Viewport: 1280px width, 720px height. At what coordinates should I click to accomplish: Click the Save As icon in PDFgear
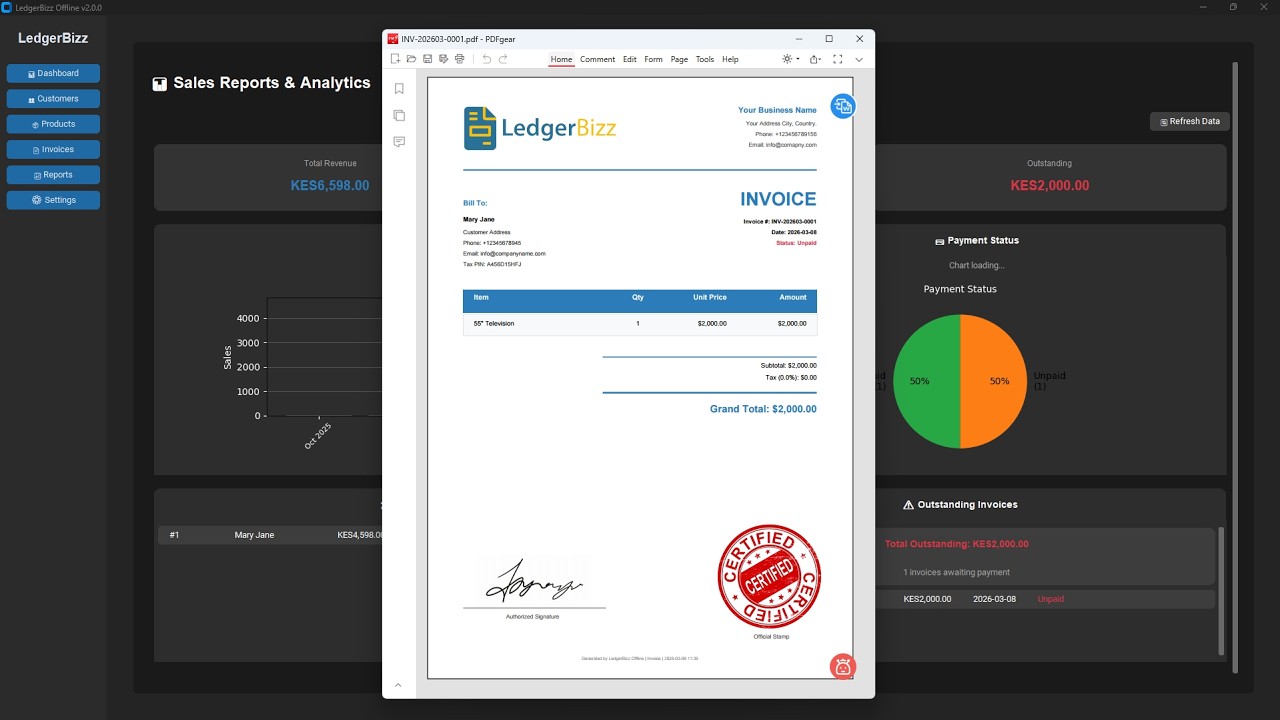(x=443, y=59)
